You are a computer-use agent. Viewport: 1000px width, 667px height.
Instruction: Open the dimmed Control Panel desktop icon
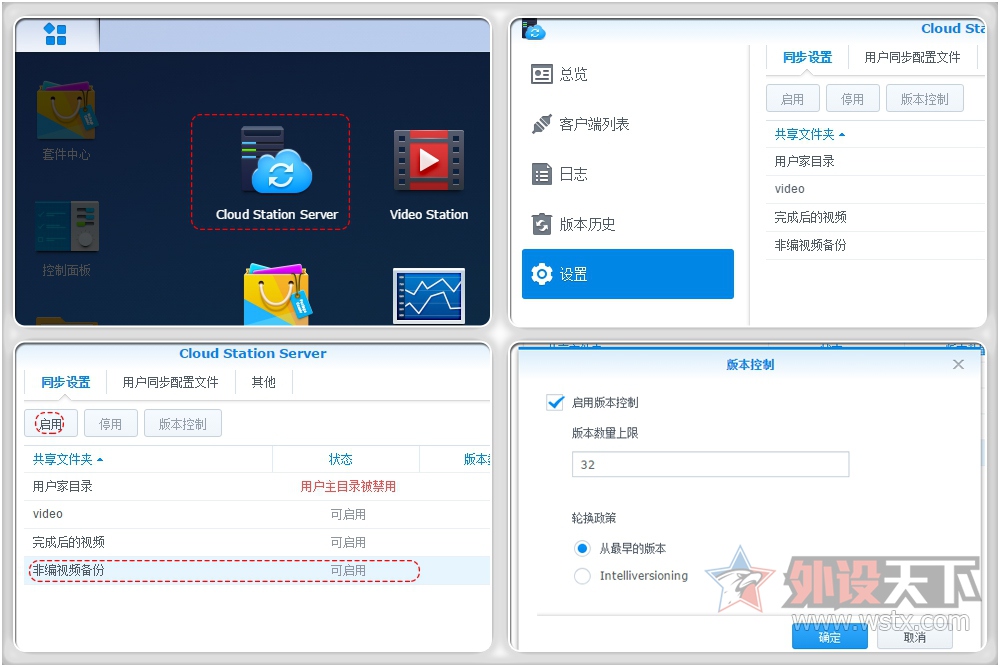point(66,238)
